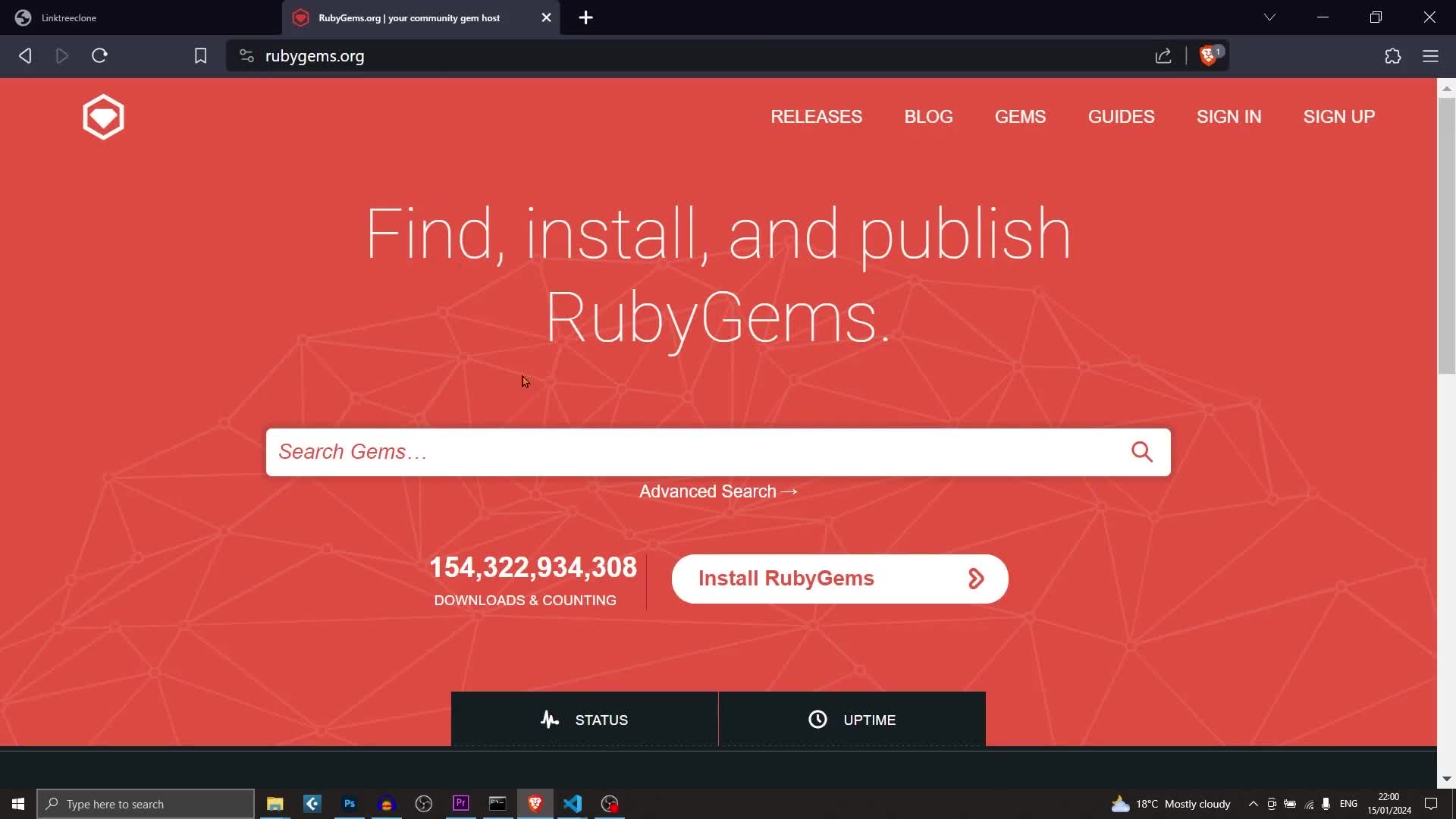Open the recording OBS icon with red dot
Image resolution: width=1456 pixels, height=819 pixels.
point(610,804)
